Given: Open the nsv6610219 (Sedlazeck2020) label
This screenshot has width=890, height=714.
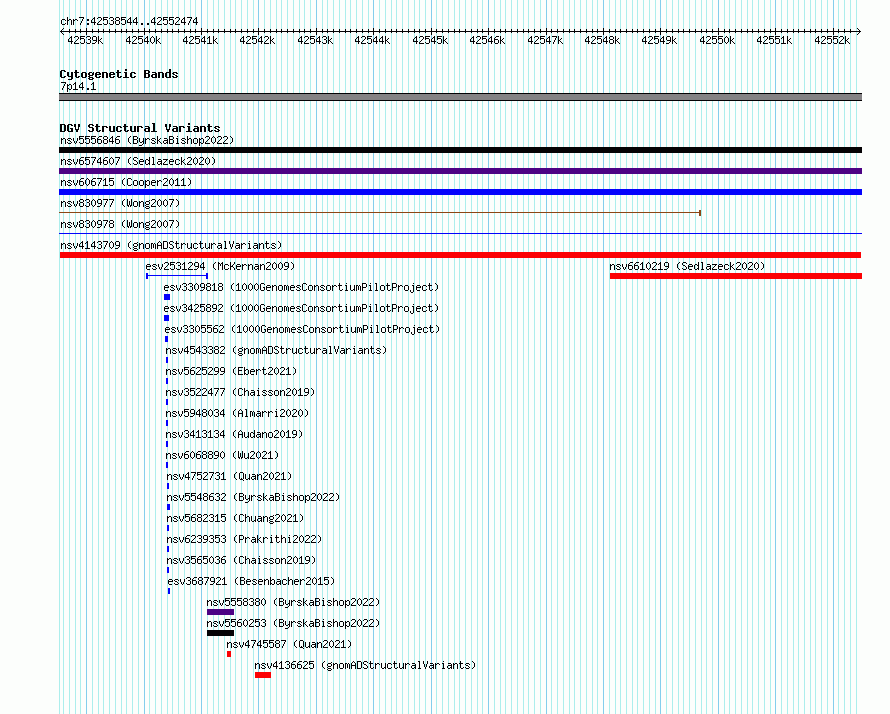Looking at the screenshot, I should (x=687, y=266).
